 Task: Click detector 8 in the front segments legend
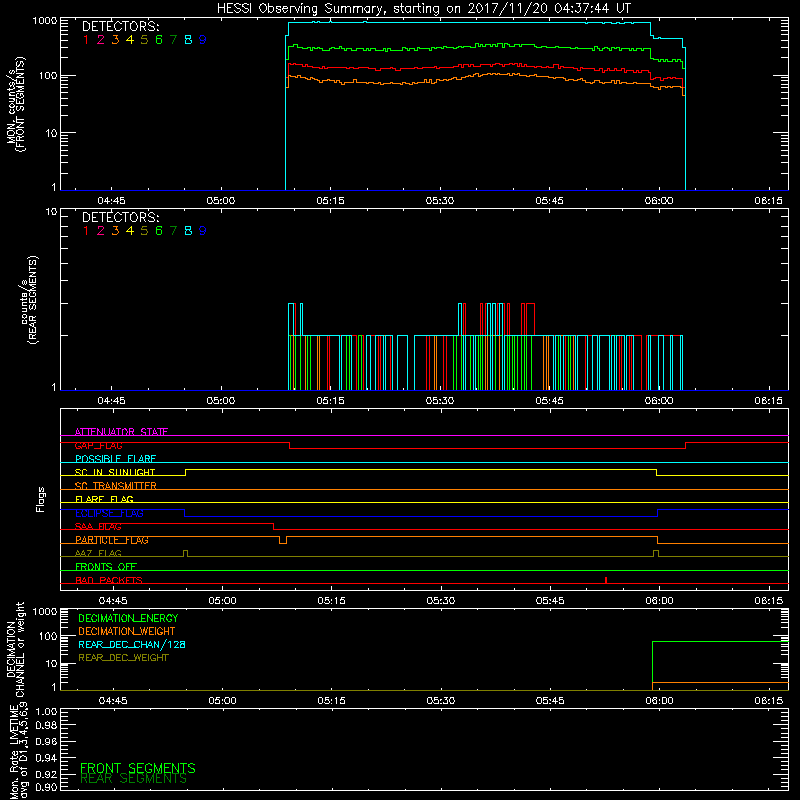pyautogui.click(x=188, y=40)
